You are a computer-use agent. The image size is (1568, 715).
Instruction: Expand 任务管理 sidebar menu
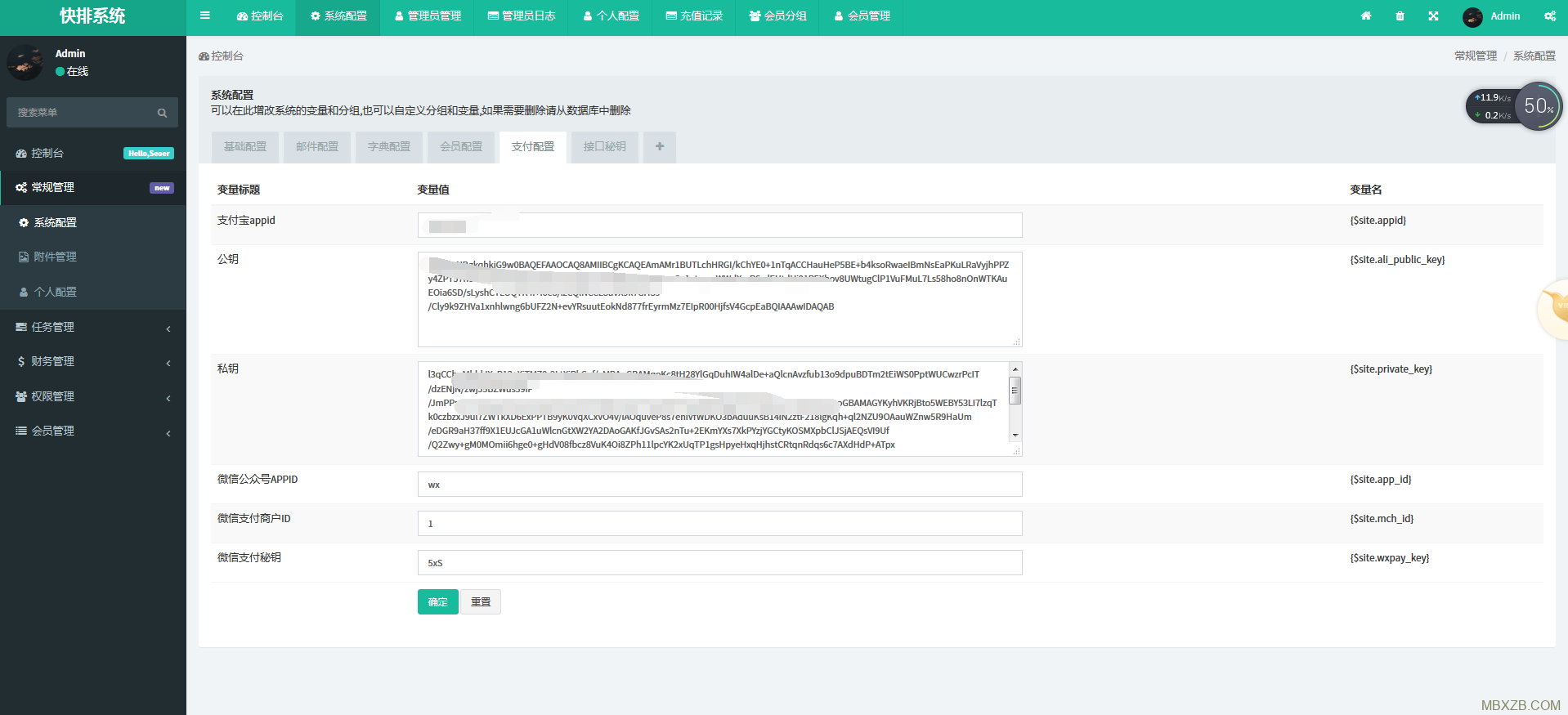tap(93, 327)
